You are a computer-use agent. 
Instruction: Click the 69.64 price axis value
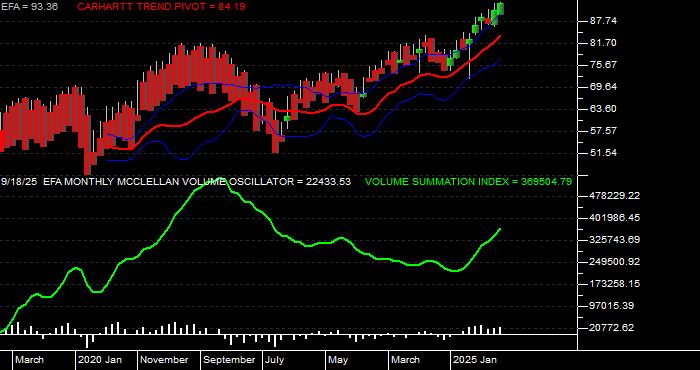click(603, 87)
